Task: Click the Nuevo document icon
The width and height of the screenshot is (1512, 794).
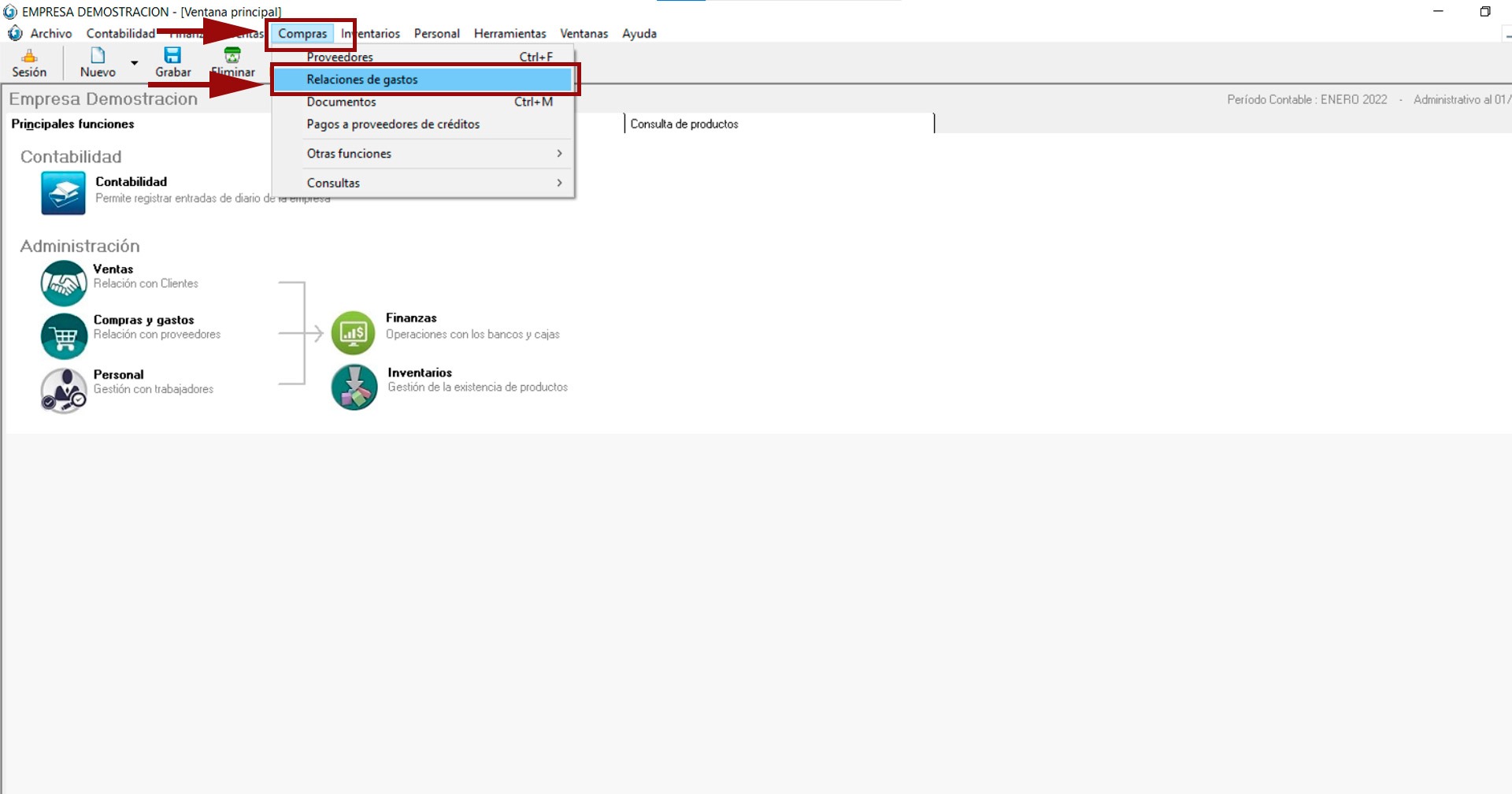Action: 98,56
